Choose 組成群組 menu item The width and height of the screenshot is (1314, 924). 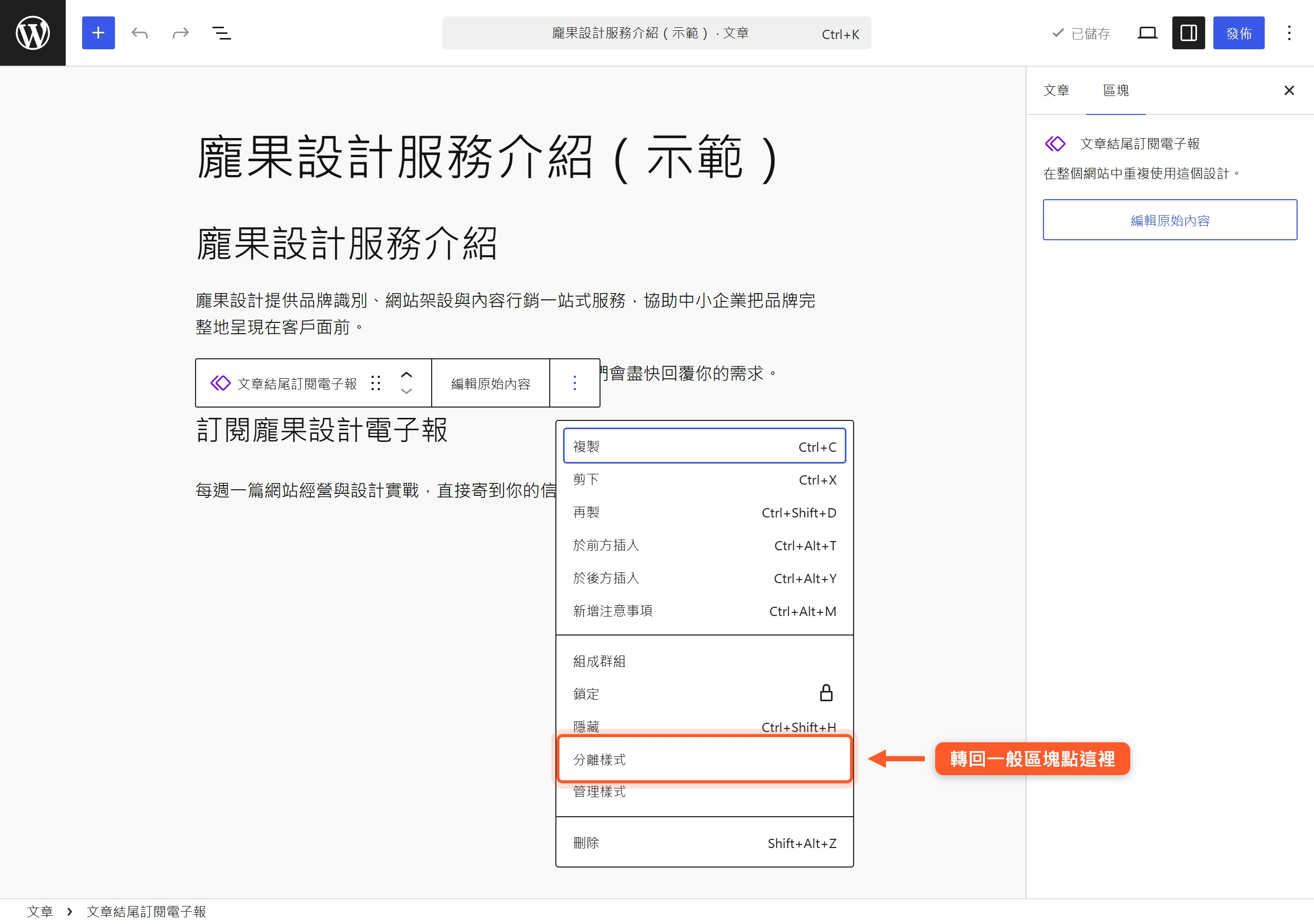coord(705,661)
